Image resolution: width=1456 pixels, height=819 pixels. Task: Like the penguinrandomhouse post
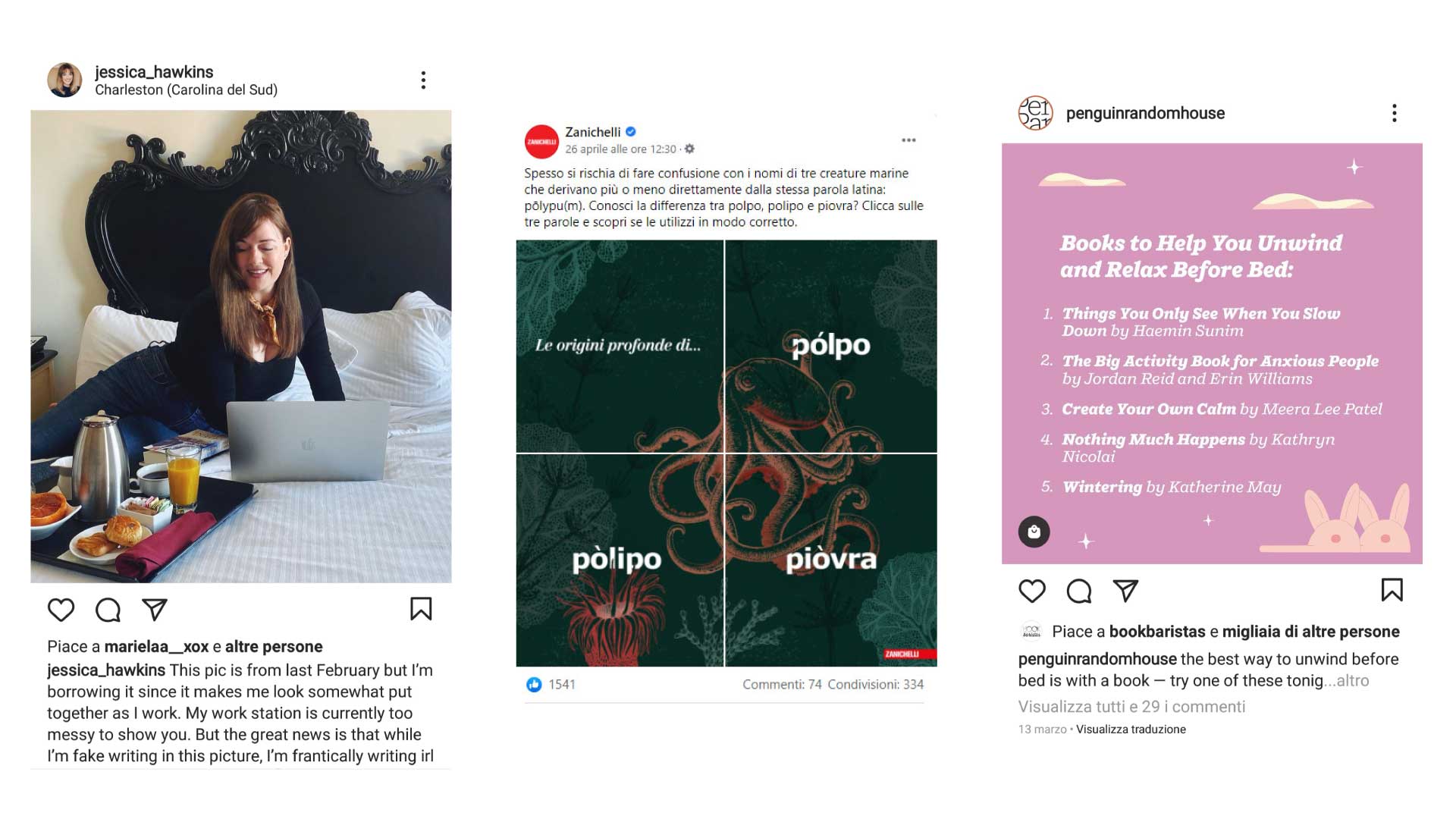click(1031, 591)
